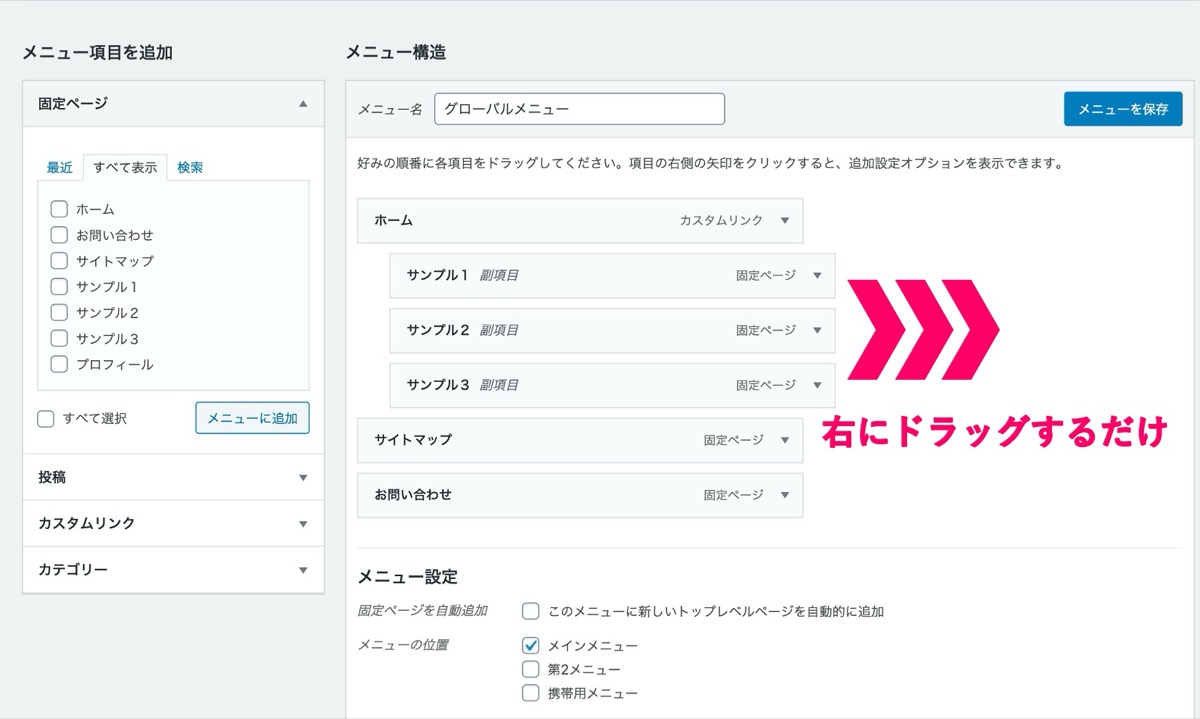The image size is (1200, 719).
Task: Click the メニュー構造 heading
Action: pyautogui.click(x=396, y=52)
